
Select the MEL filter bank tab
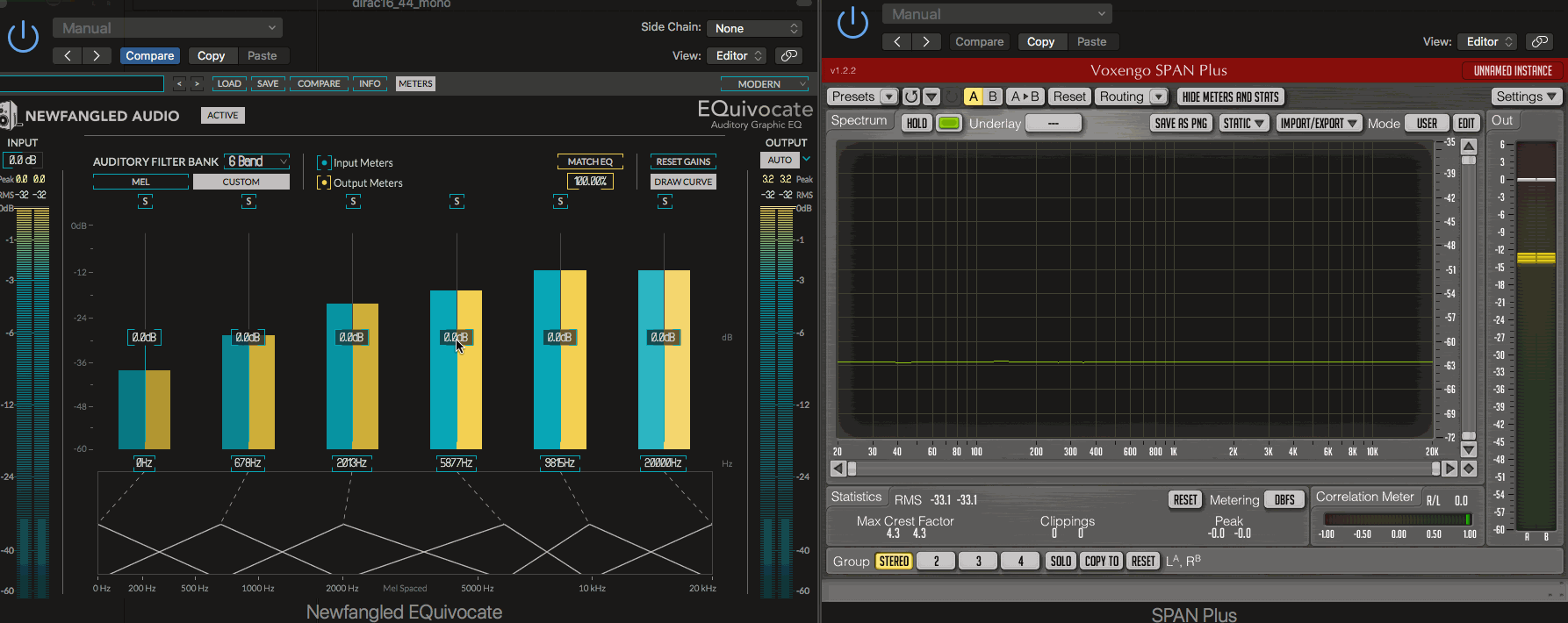click(140, 182)
